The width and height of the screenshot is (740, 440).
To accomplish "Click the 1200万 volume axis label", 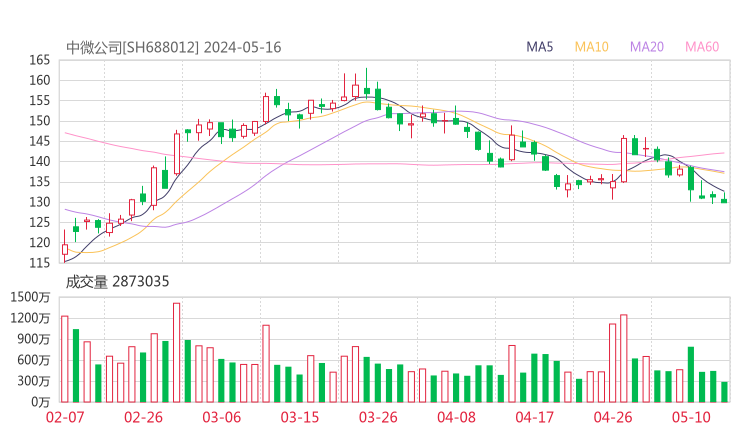I will point(30,318).
